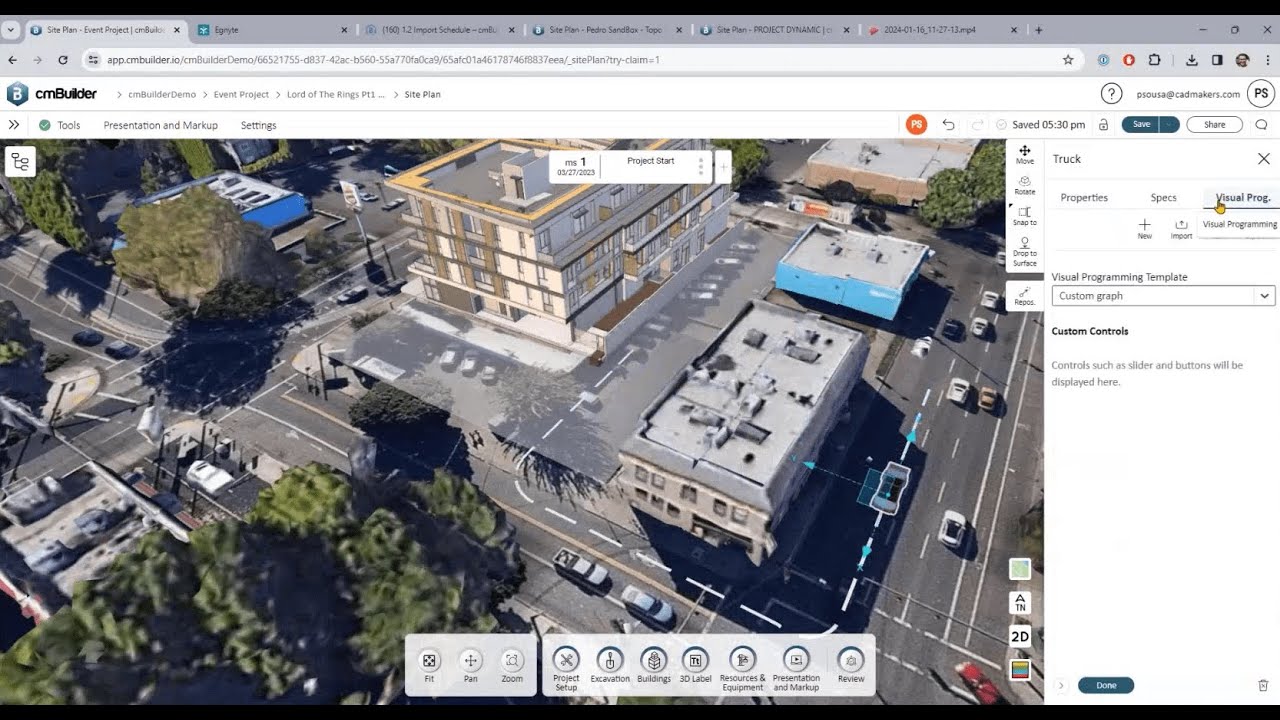Open the Buildings tools
The width and height of the screenshot is (1280, 720).
pos(654,666)
